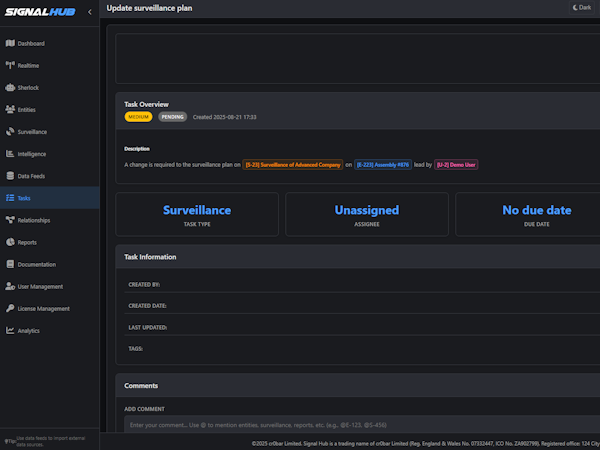Click the SignalHub logo
Image resolution: width=600 pixels, height=450 pixels.
click(40, 12)
